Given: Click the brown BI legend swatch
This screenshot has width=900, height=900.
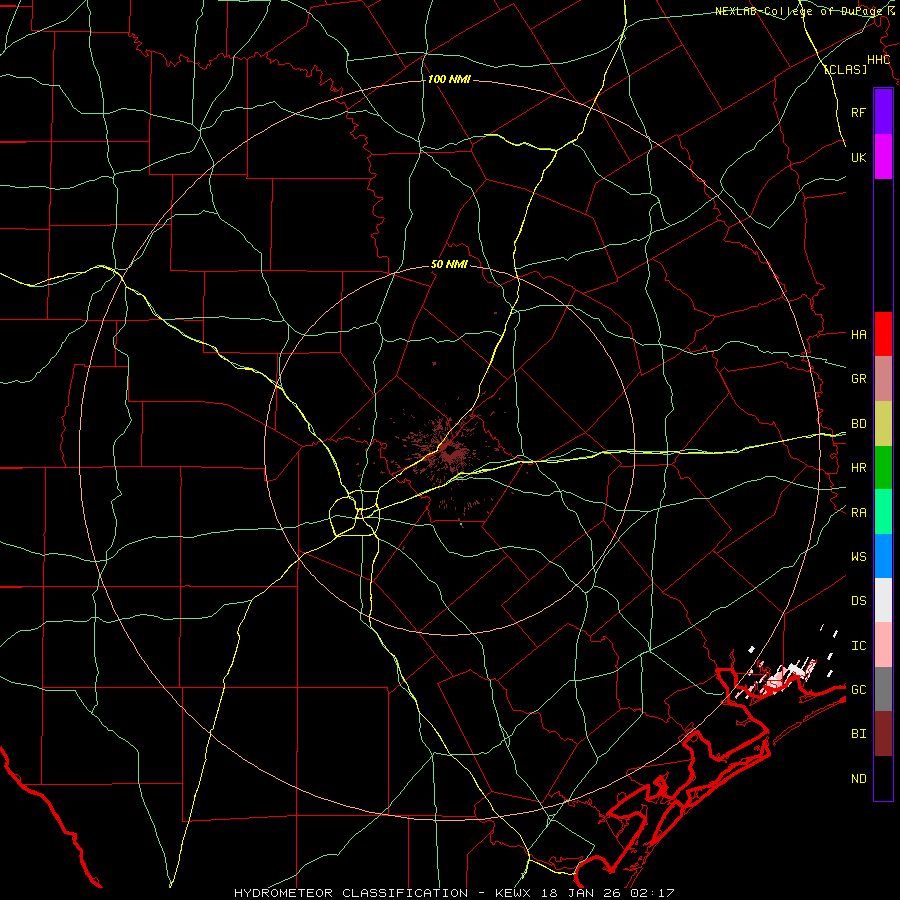Looking at the screenshot, I should (883, 734).
